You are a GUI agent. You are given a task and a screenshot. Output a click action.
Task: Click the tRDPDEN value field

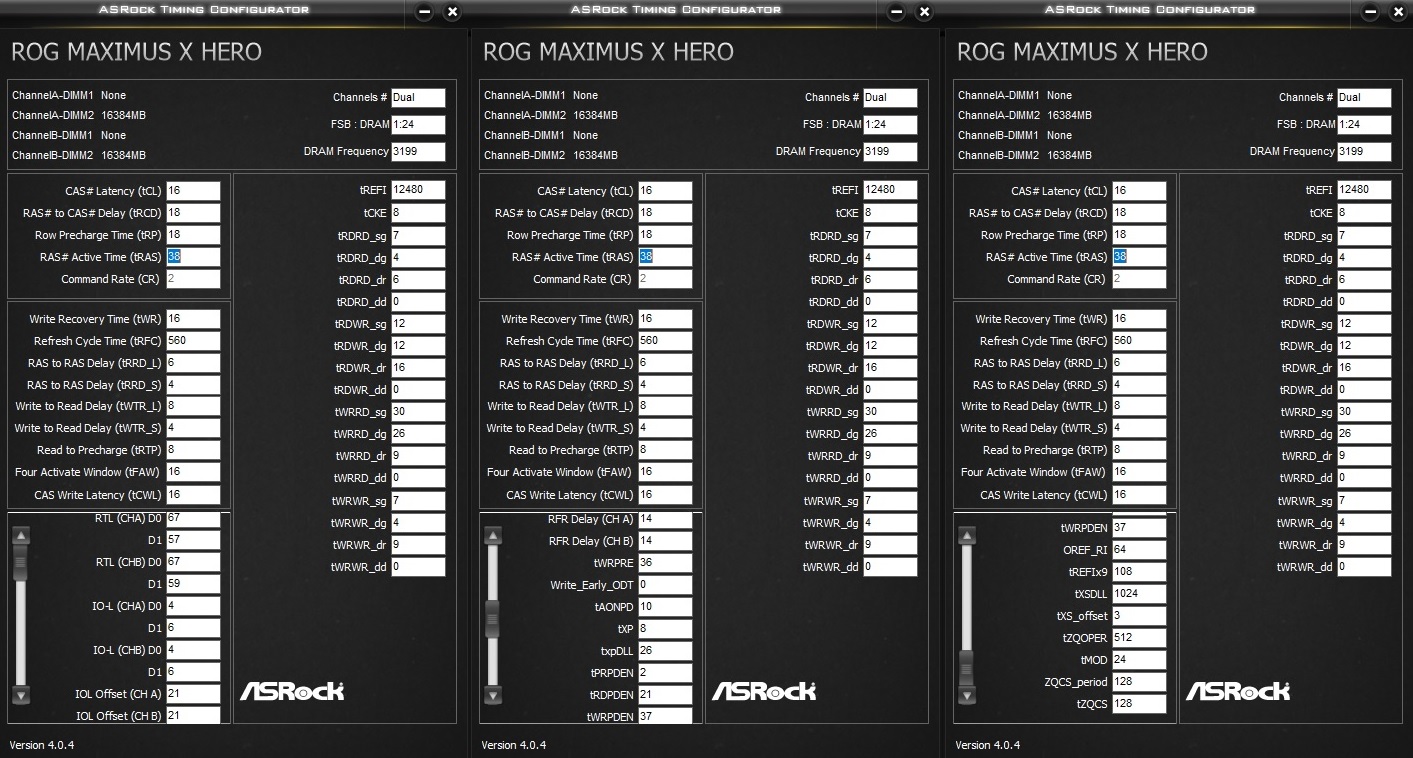tap(665, 695)
